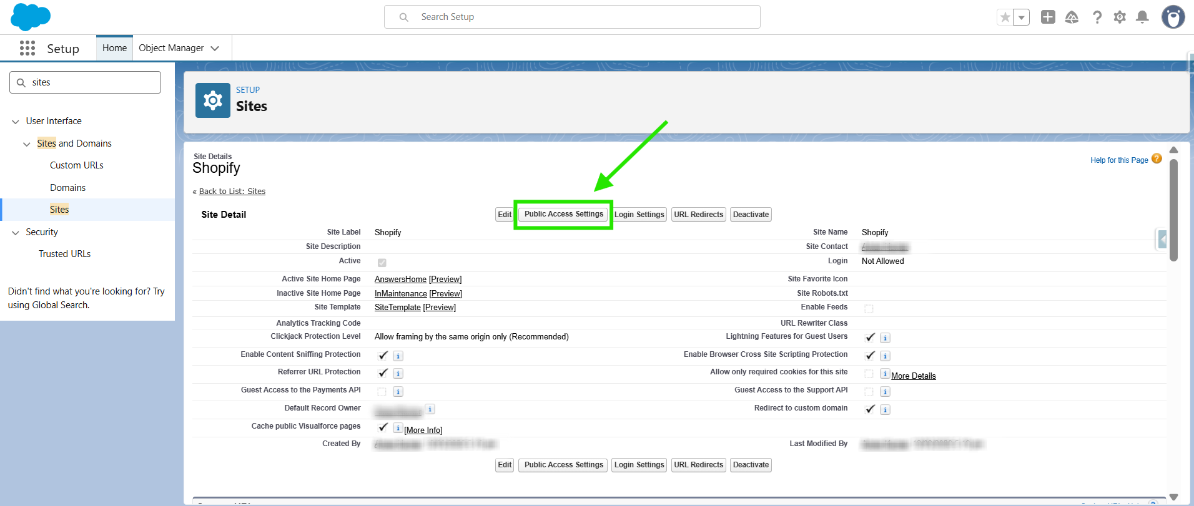Viewport: 1194px width, 506px height.
Task: Open the Help for this Page link
Action: pos(1119,160)
